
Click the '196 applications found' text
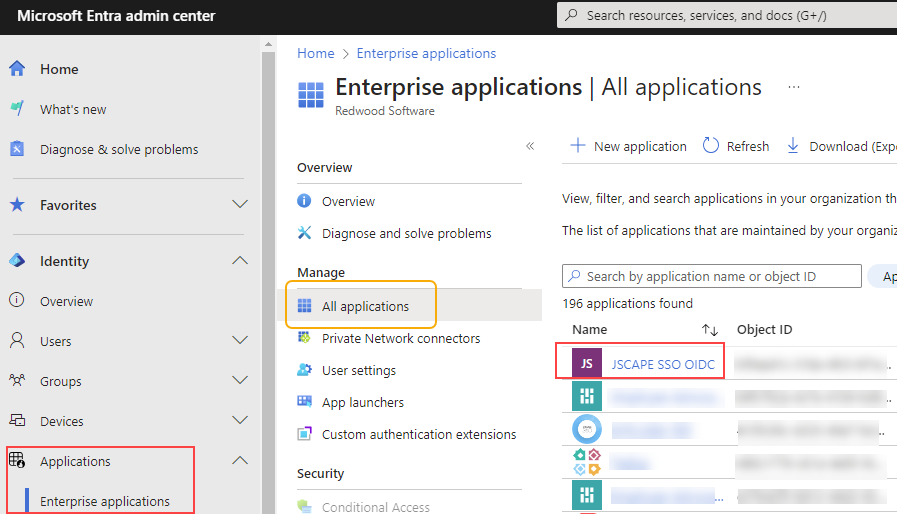point(628,303)
